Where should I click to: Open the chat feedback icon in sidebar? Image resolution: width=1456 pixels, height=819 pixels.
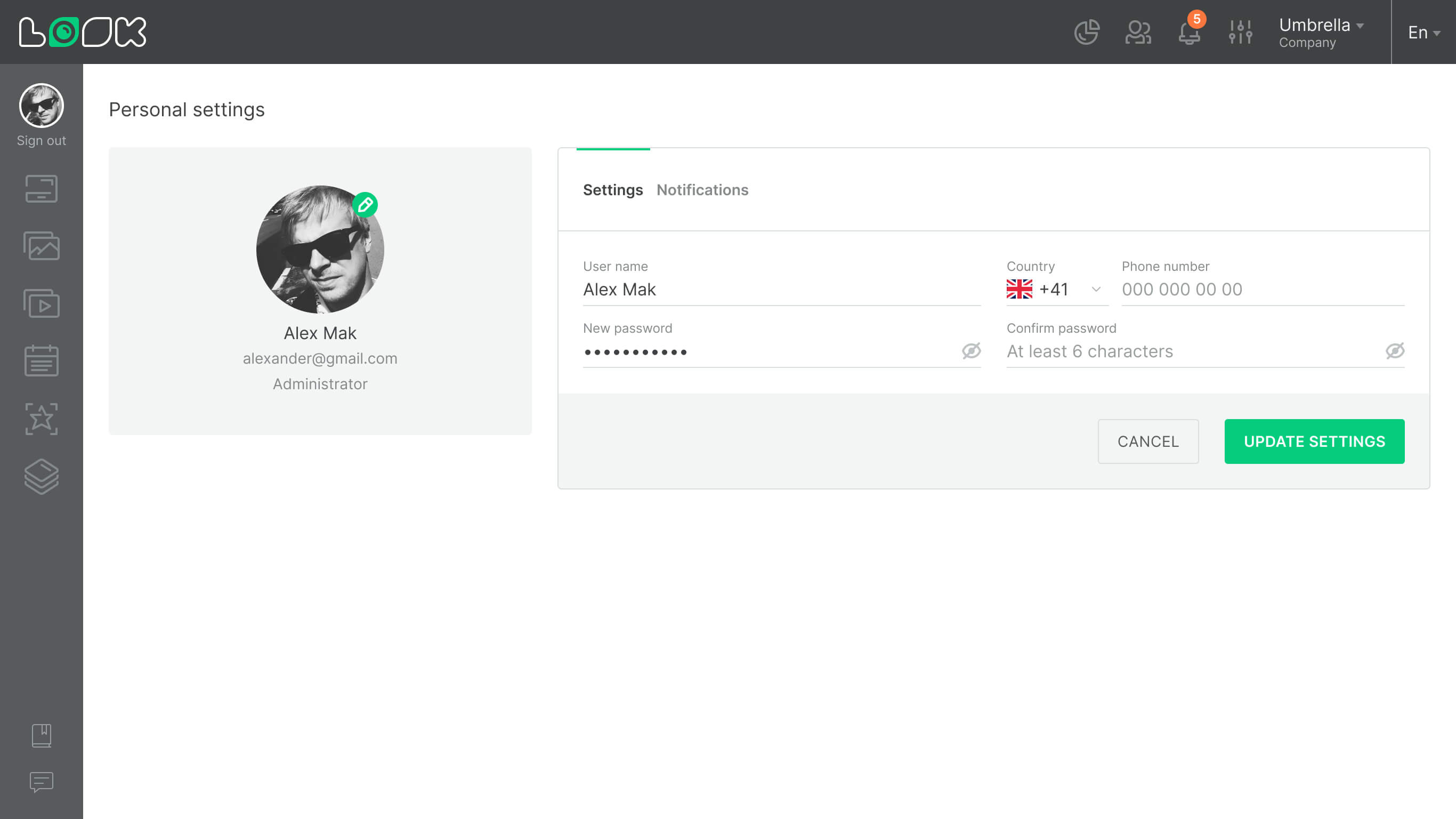tap(41, 782)
